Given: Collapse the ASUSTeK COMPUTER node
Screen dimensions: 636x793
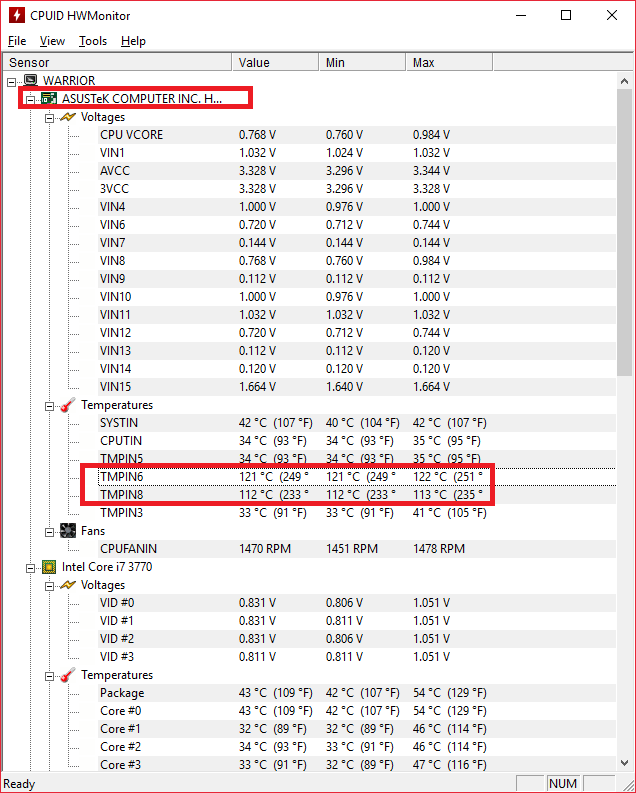Looking at the screenshot, I should tap(30, 100).
